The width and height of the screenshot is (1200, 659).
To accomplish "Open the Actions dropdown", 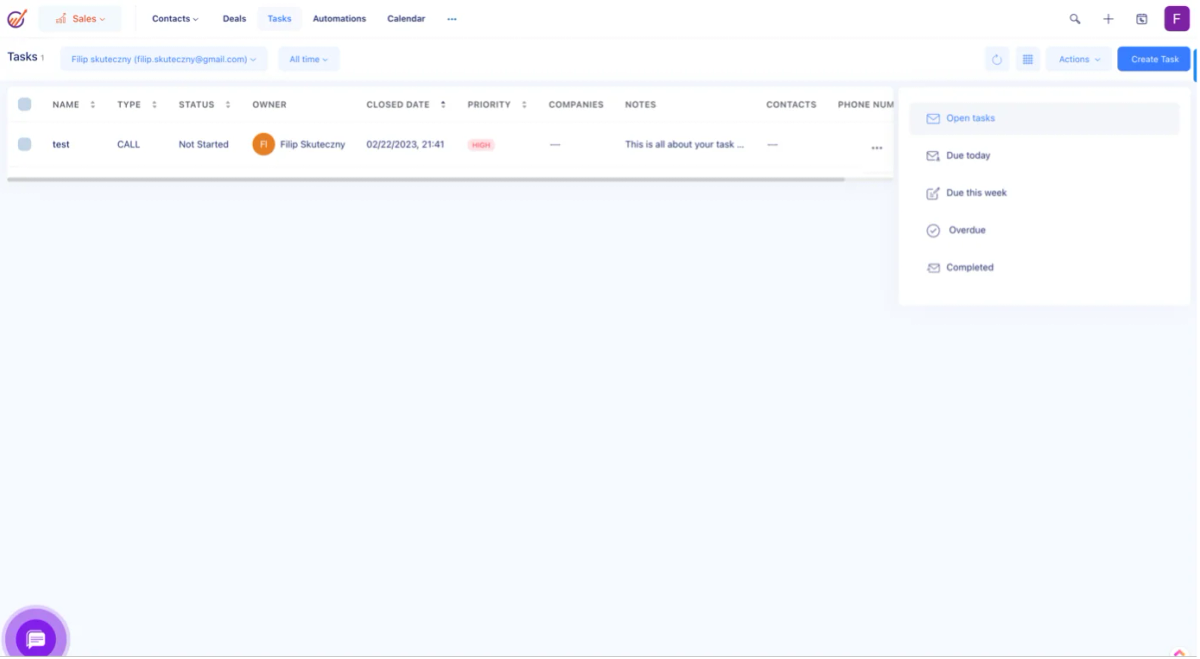I will pyautogui.click(x=1079, y=59).
